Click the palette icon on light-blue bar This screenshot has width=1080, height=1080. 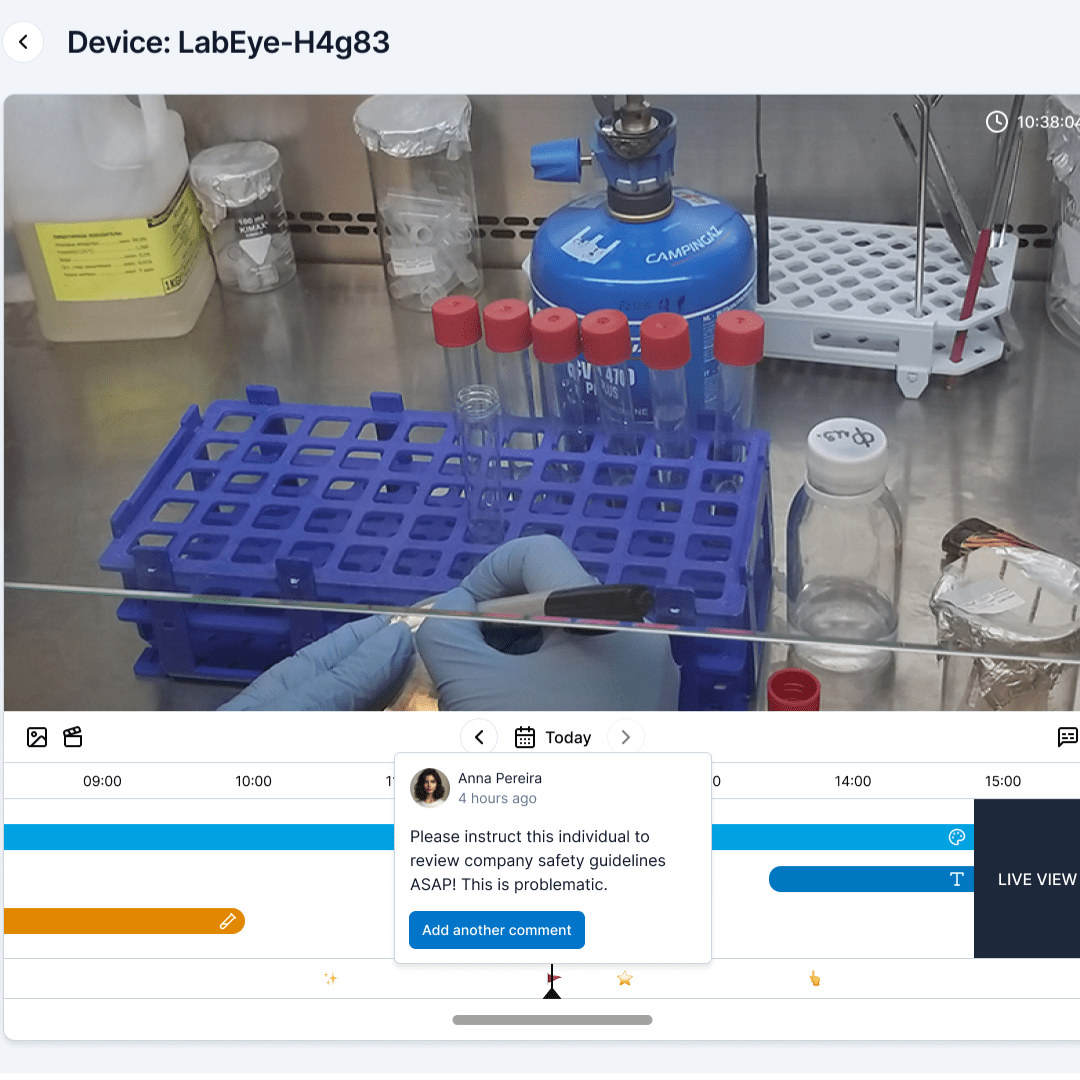957,837
